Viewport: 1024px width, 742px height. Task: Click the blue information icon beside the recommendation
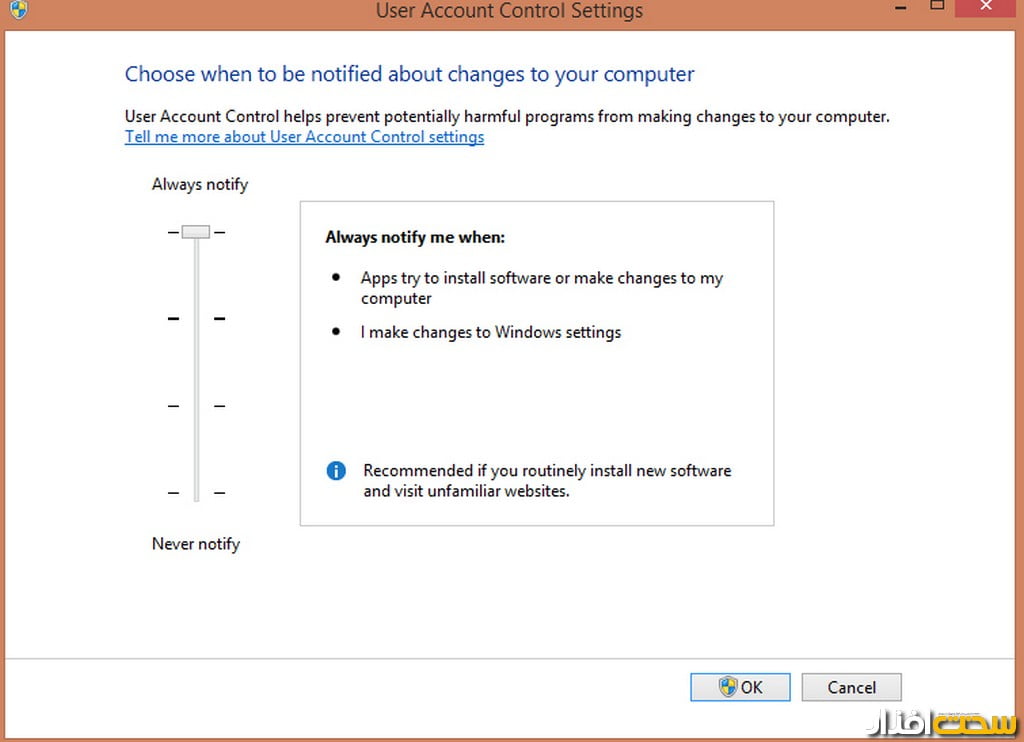(x=337, y=471)
